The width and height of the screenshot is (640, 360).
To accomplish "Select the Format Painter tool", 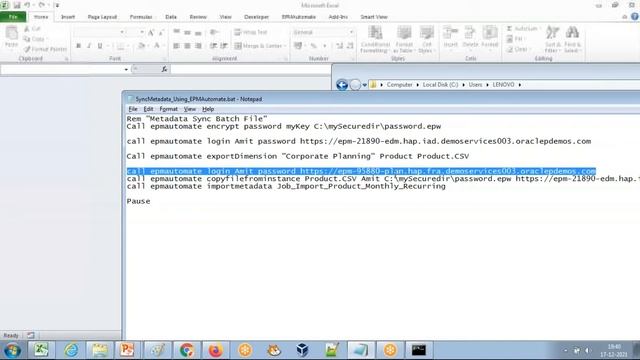I will point(45,49).
